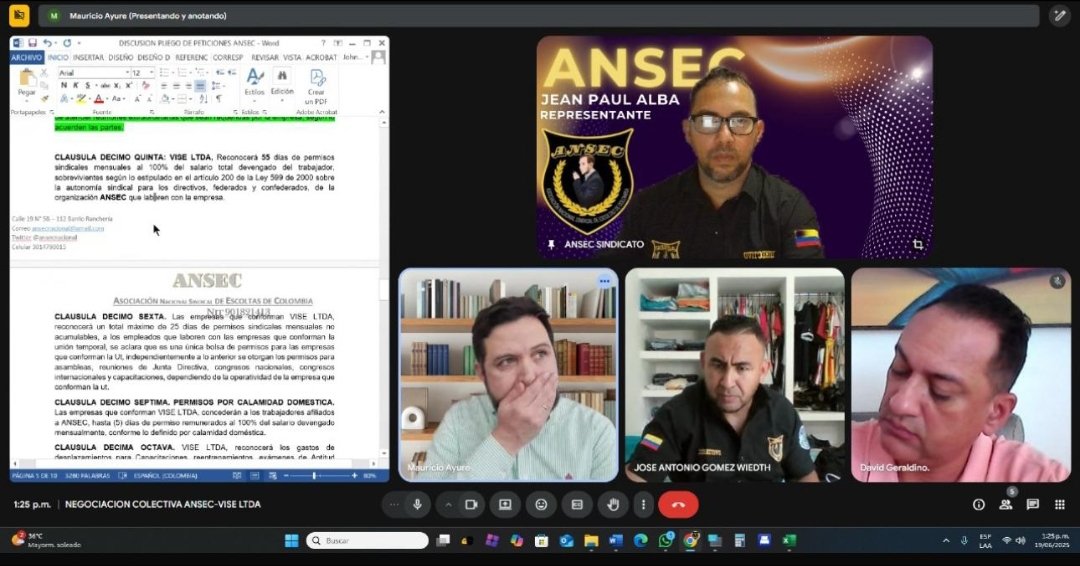This screenshot has width=1080, height=566.
Task: Toggle the microphone in the meeting controls
Action: [x=417, y=505]
